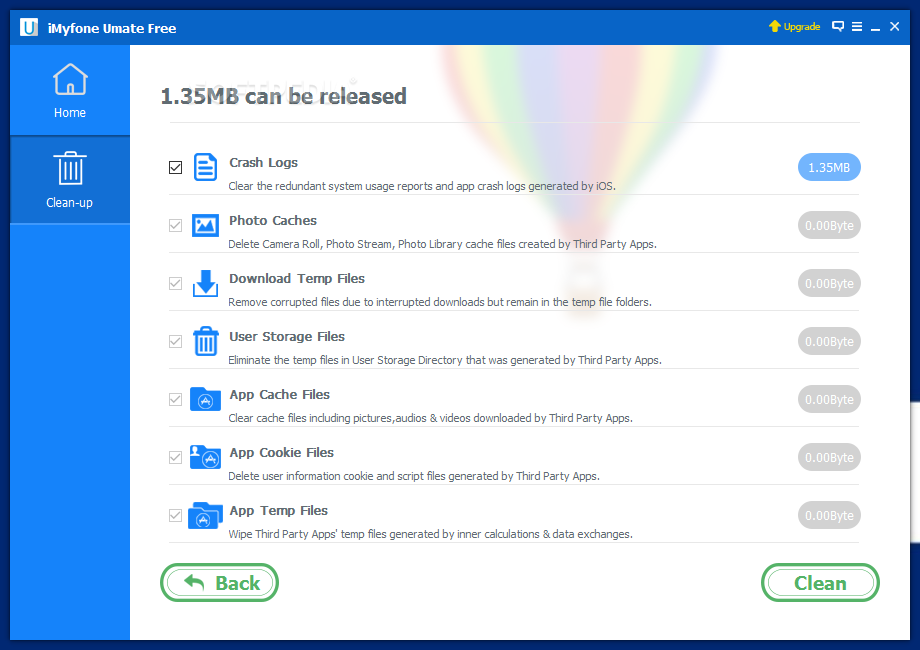Open the Home sidebar tab

(x=70, y=90)
